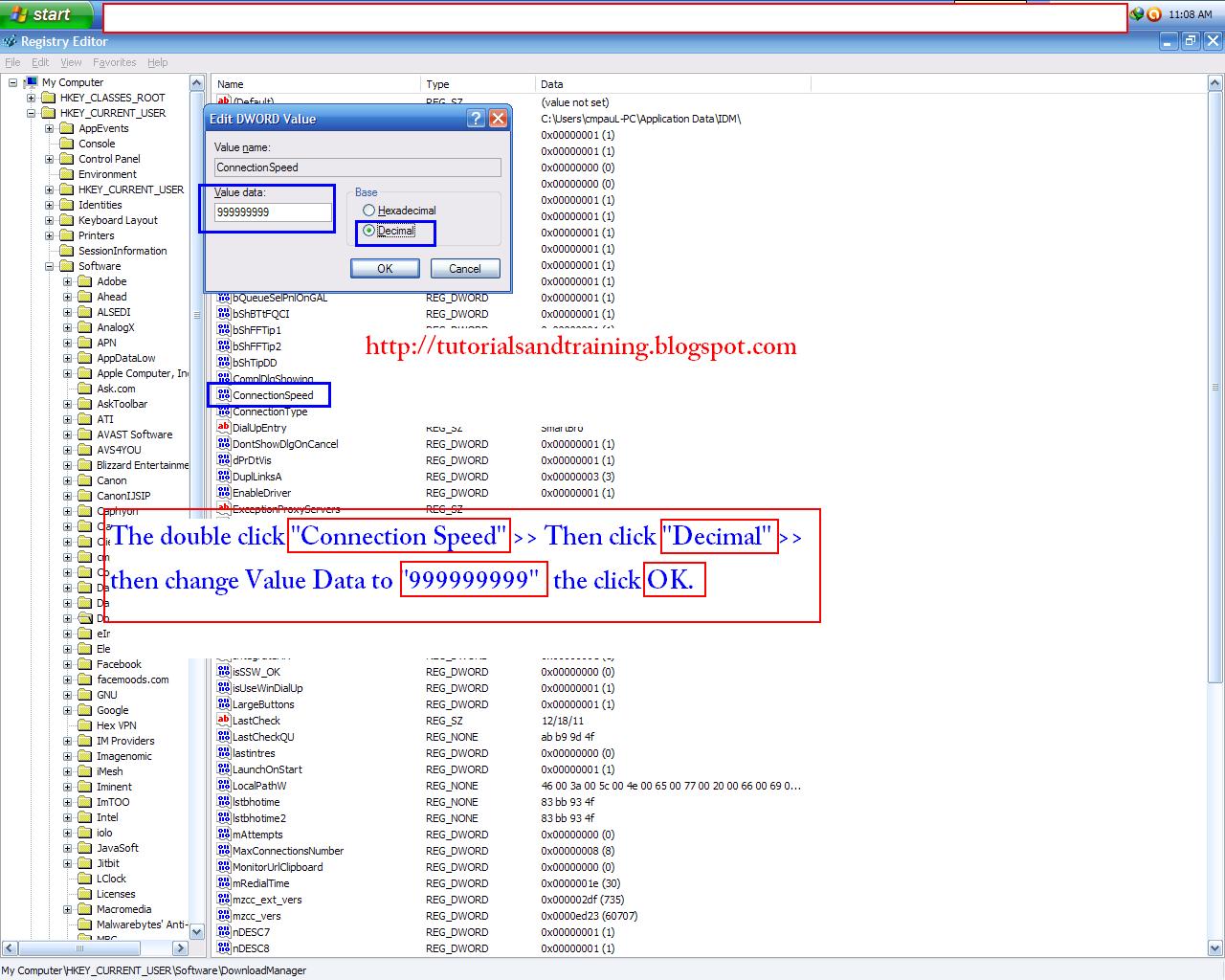The image size is (1225, 980).
Task: Cancel the Edit DWORD Value dialog
Action: point(465,269)
